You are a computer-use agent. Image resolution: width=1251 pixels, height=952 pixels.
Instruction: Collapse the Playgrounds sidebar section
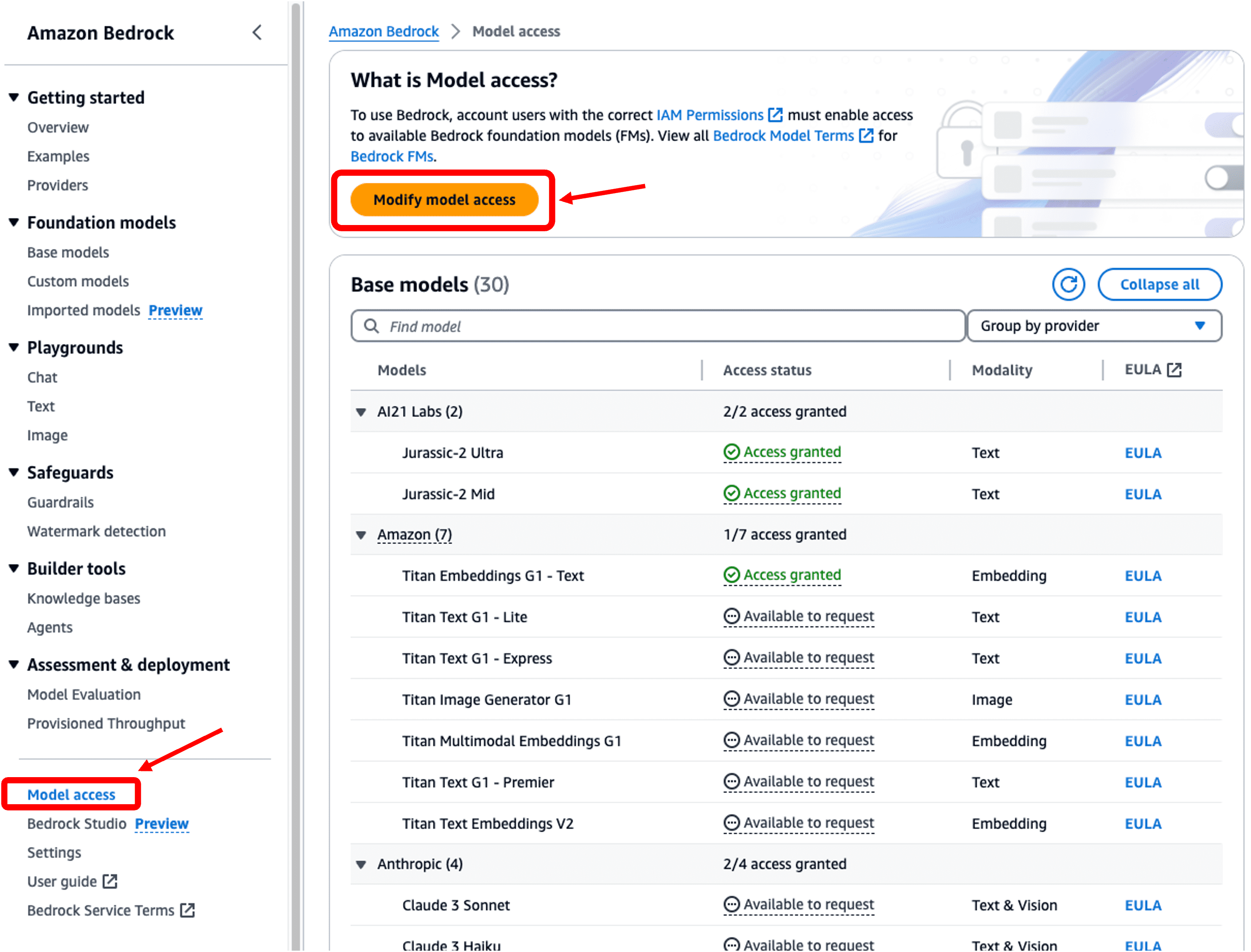click(x=14, y=348)
